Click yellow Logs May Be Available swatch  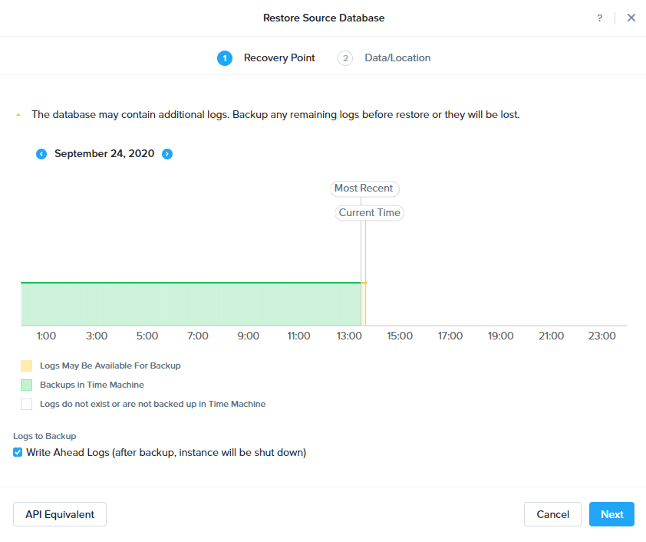(26, 366)
